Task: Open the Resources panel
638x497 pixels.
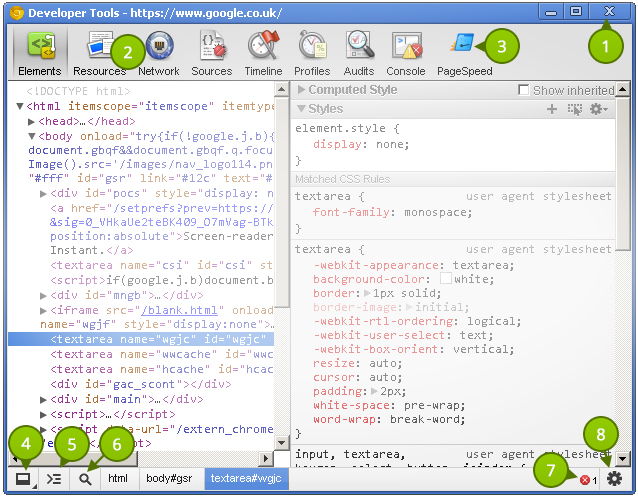Action: (100, 53)
